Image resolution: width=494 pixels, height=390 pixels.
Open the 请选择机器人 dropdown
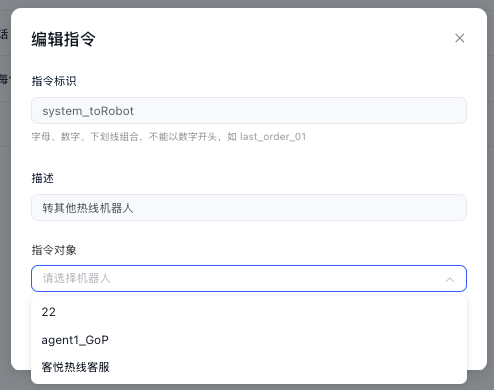(249, 278)
